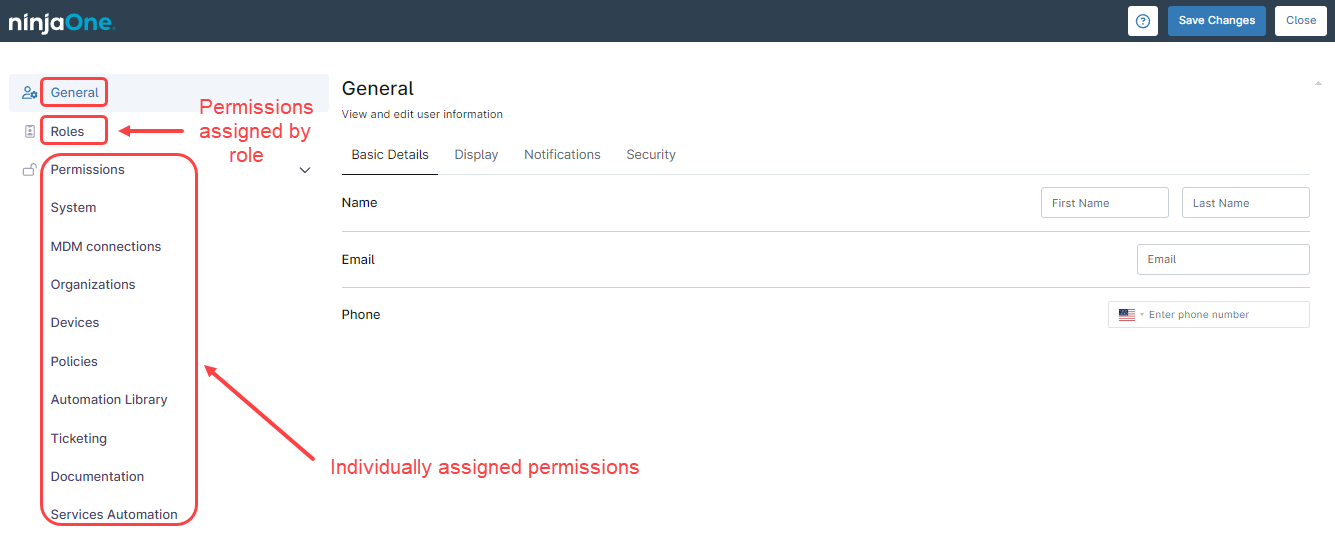The image size is (1335, 533).
Task: Click the General user settings icon
Action: point(30,93)
